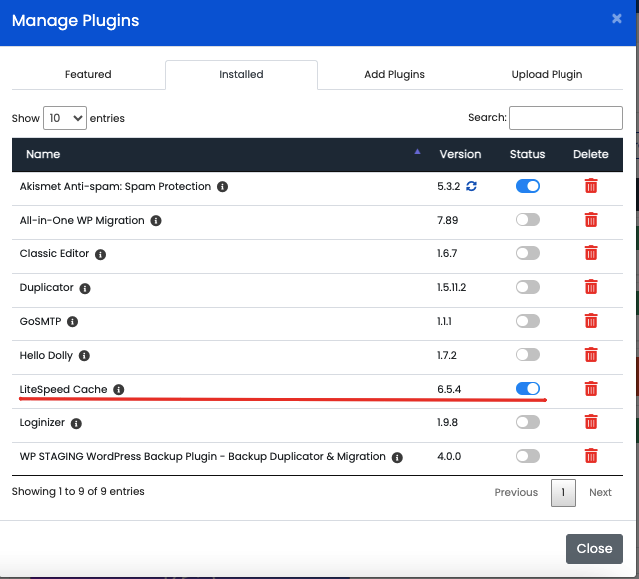Image resolution: width=639 pixels, height=579 pixels.
Task: Delete the WP STAGING plugin
Action: tap(591, 456)
